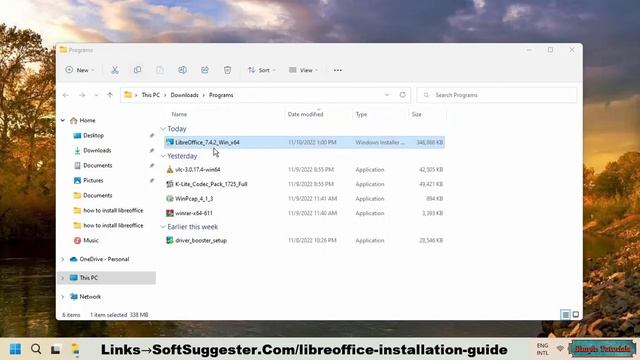The width and height of the screenshot is (640, 360).
Task: Open pinned Documents in the sidebar
Action: [98, 166]
